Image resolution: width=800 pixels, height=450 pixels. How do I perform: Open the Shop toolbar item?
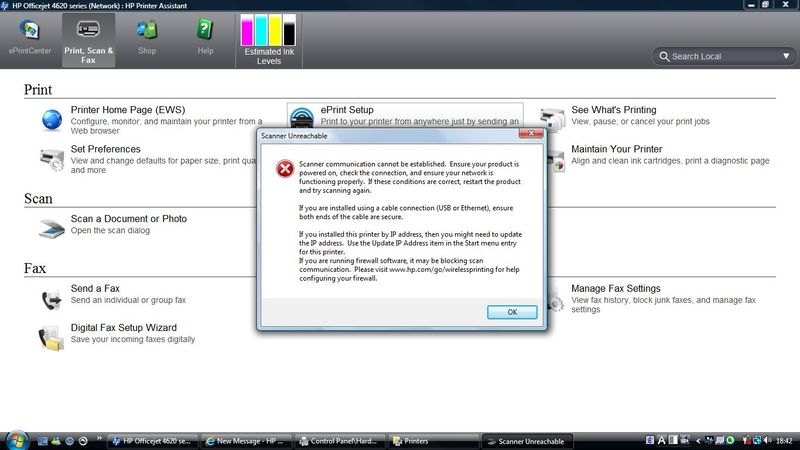click(x=147, y=37)
